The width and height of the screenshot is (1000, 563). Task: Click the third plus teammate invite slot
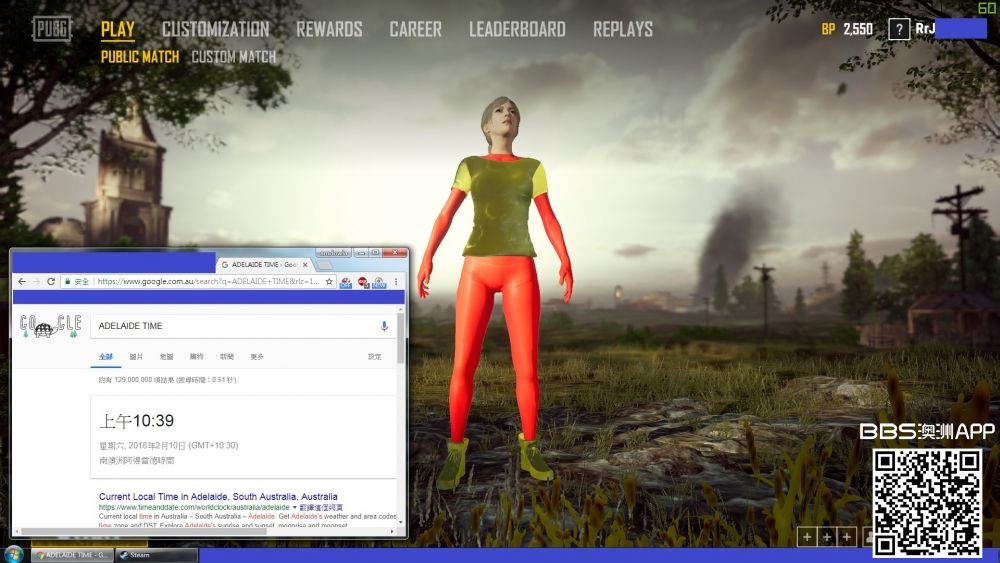click(x=846, y=537)
